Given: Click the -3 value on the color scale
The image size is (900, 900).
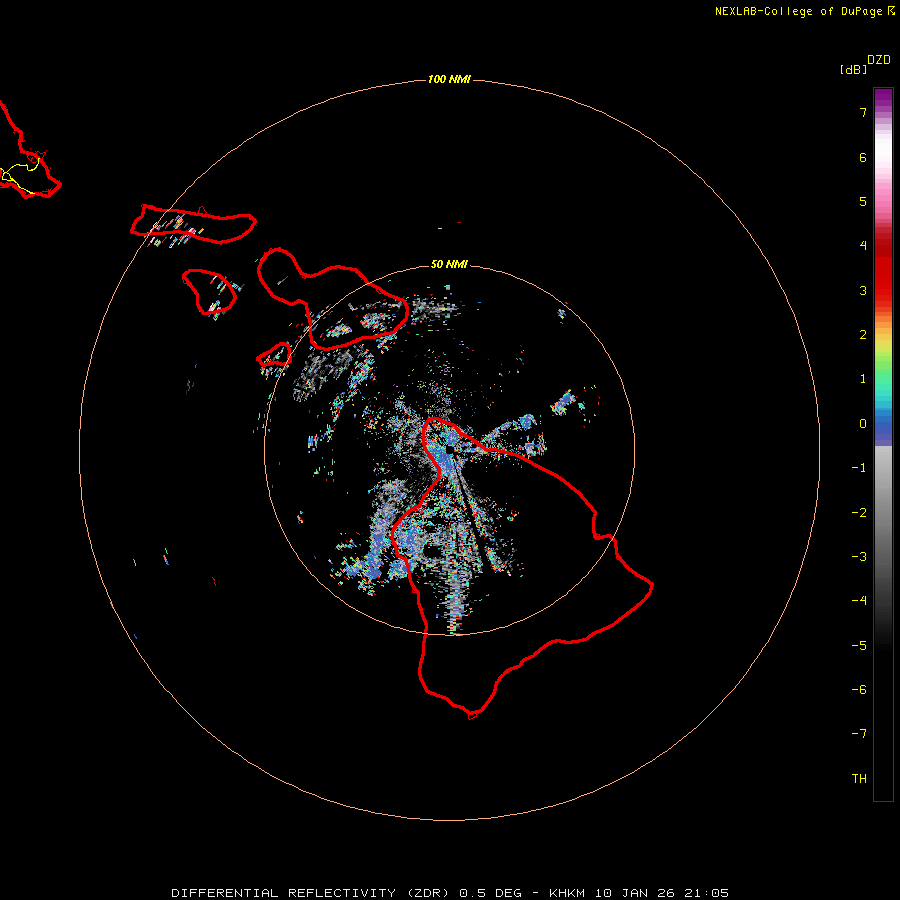Looking at the screenshot, I should click(859, 557).
